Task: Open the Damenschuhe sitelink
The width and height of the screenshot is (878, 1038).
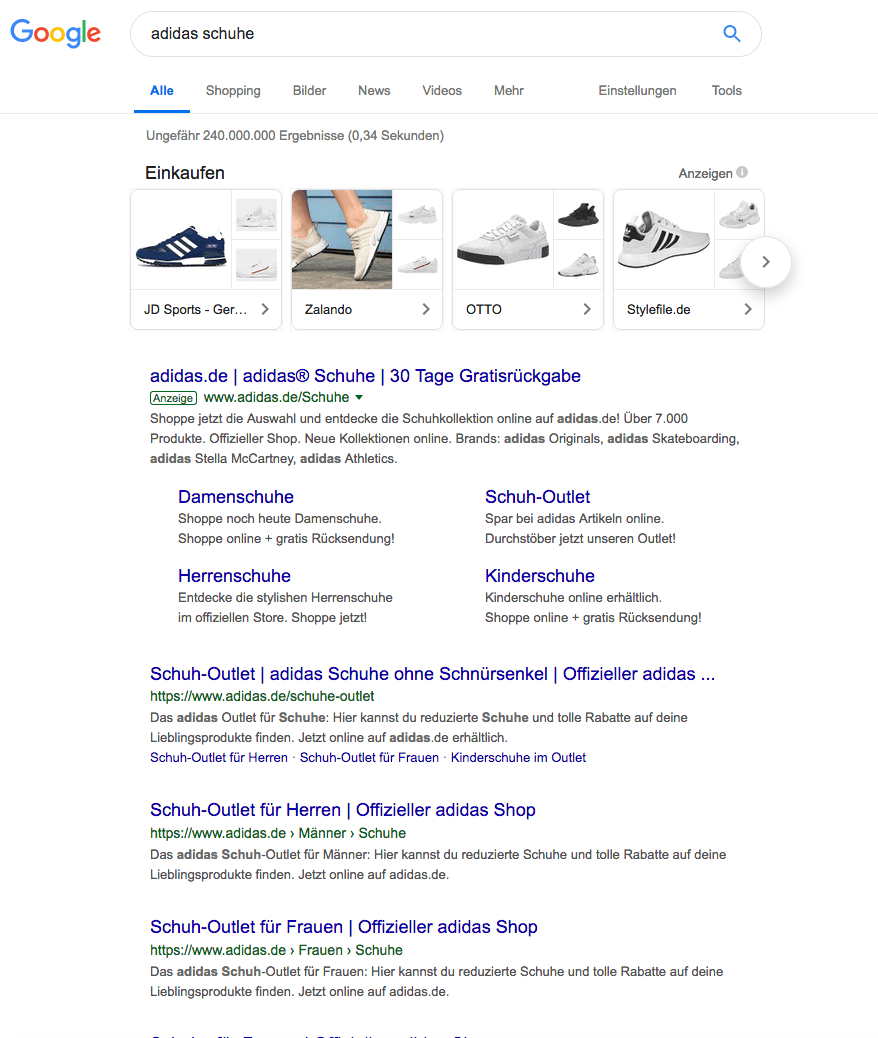Action: [236, 497]
